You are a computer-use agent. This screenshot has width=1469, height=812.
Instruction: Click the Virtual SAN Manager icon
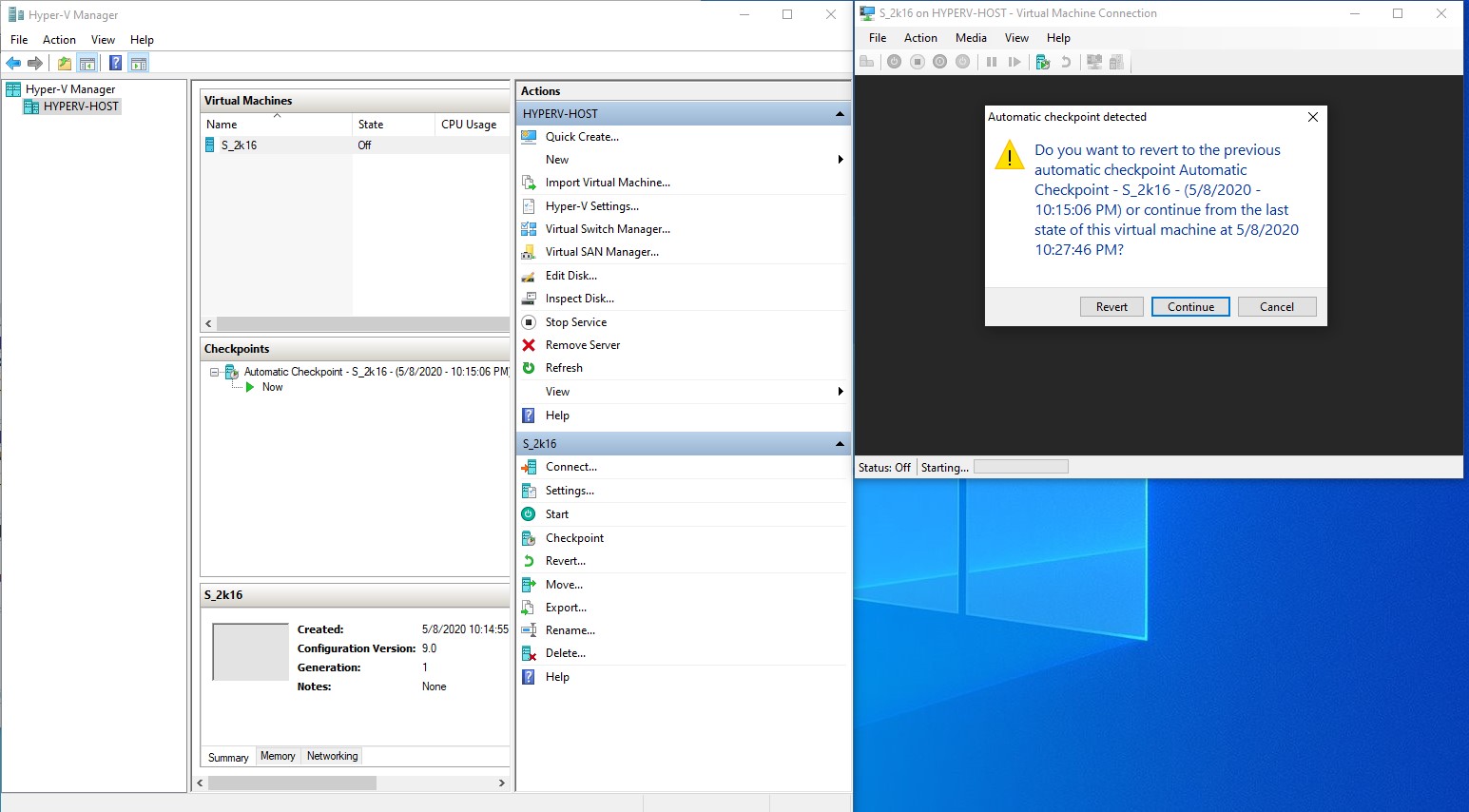click(529, 252)
